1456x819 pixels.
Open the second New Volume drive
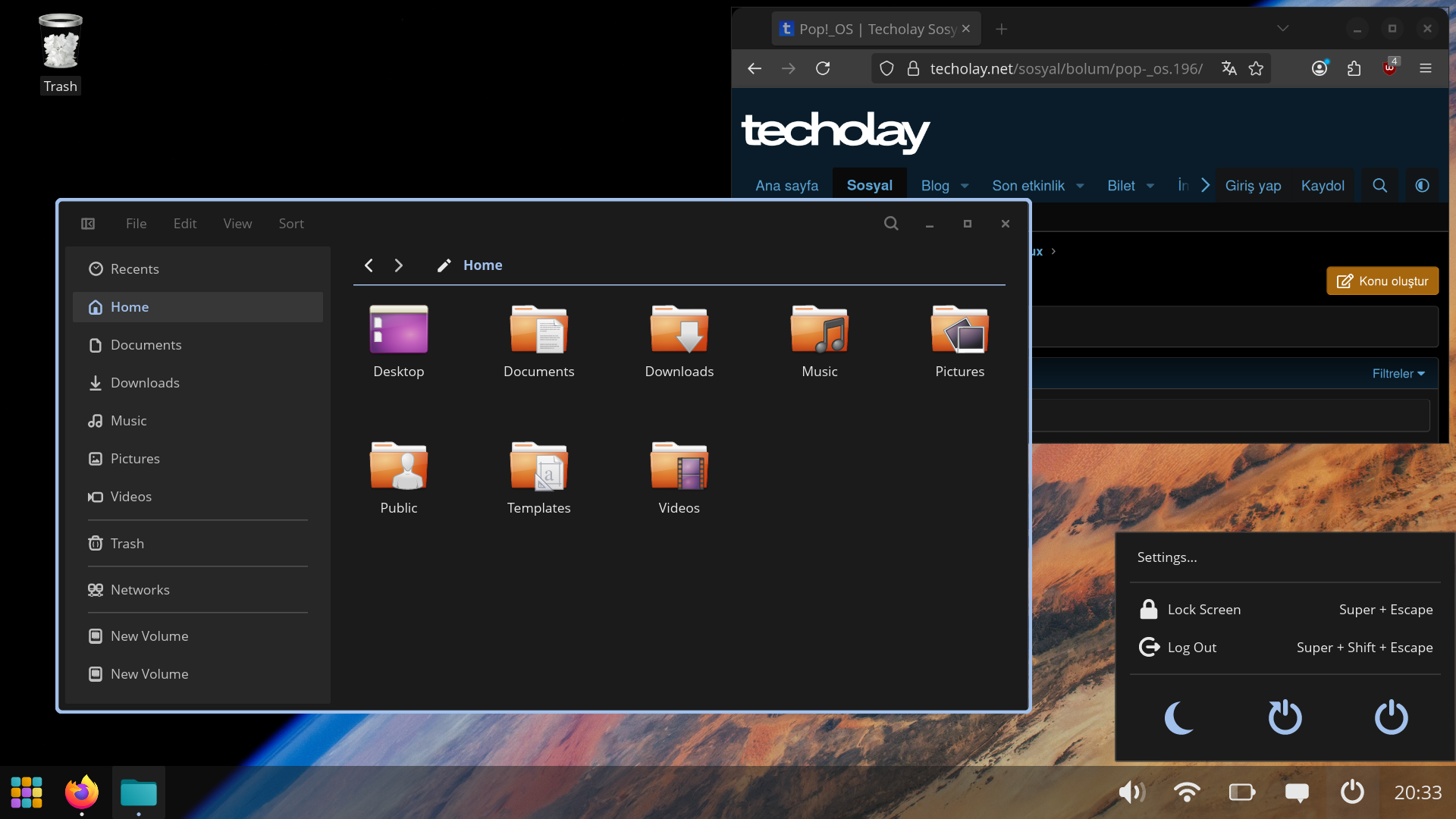coord(198,674)
